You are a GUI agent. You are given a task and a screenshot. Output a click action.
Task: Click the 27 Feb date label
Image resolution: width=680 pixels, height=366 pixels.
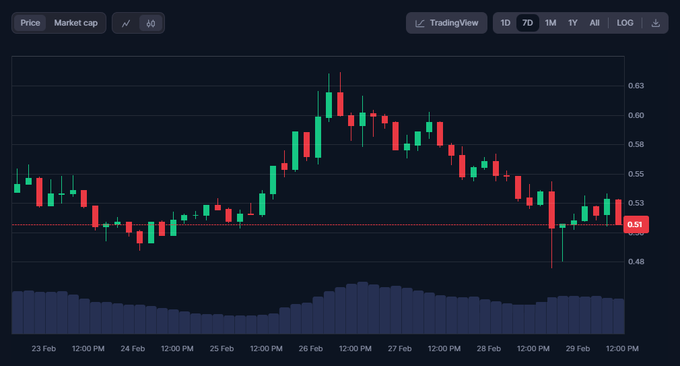point(399,349)
